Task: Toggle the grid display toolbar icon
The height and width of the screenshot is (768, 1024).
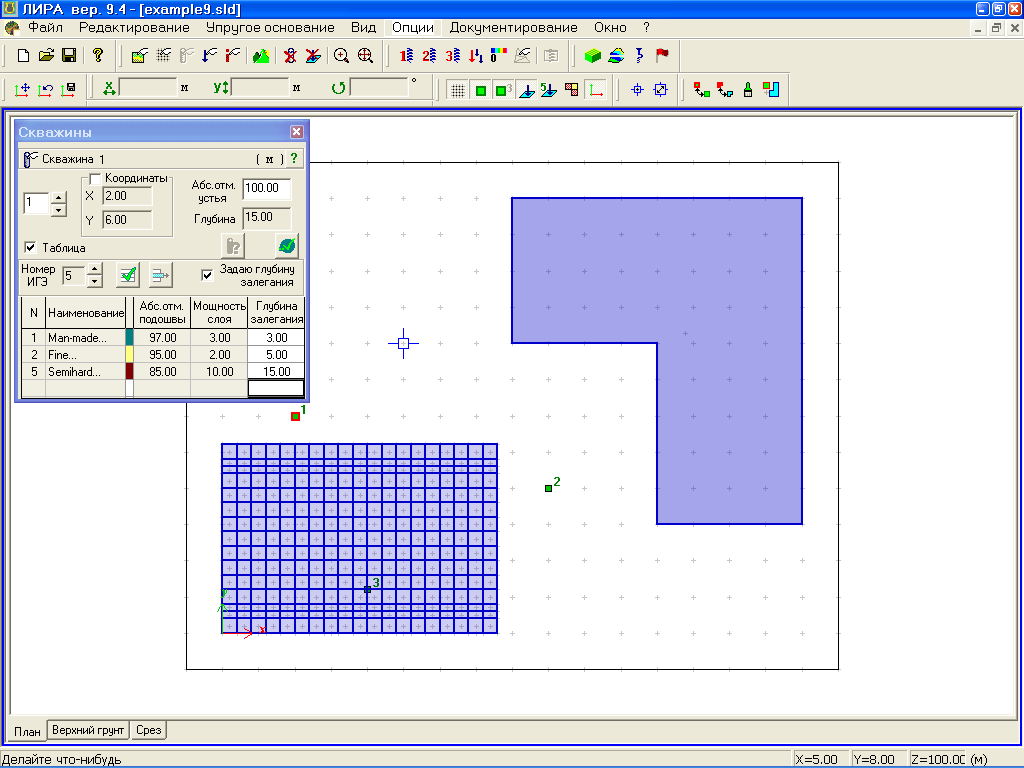Action: [x=457, y=90]
